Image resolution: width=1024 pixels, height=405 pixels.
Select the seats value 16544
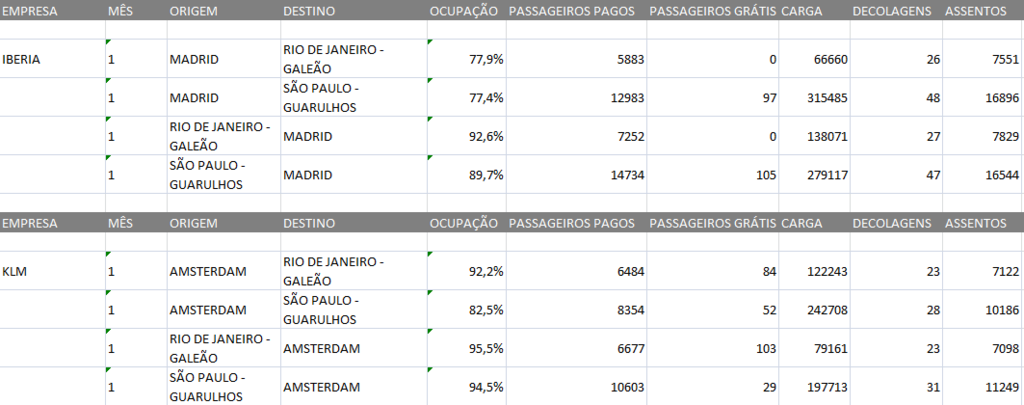(x=983, y=175)
